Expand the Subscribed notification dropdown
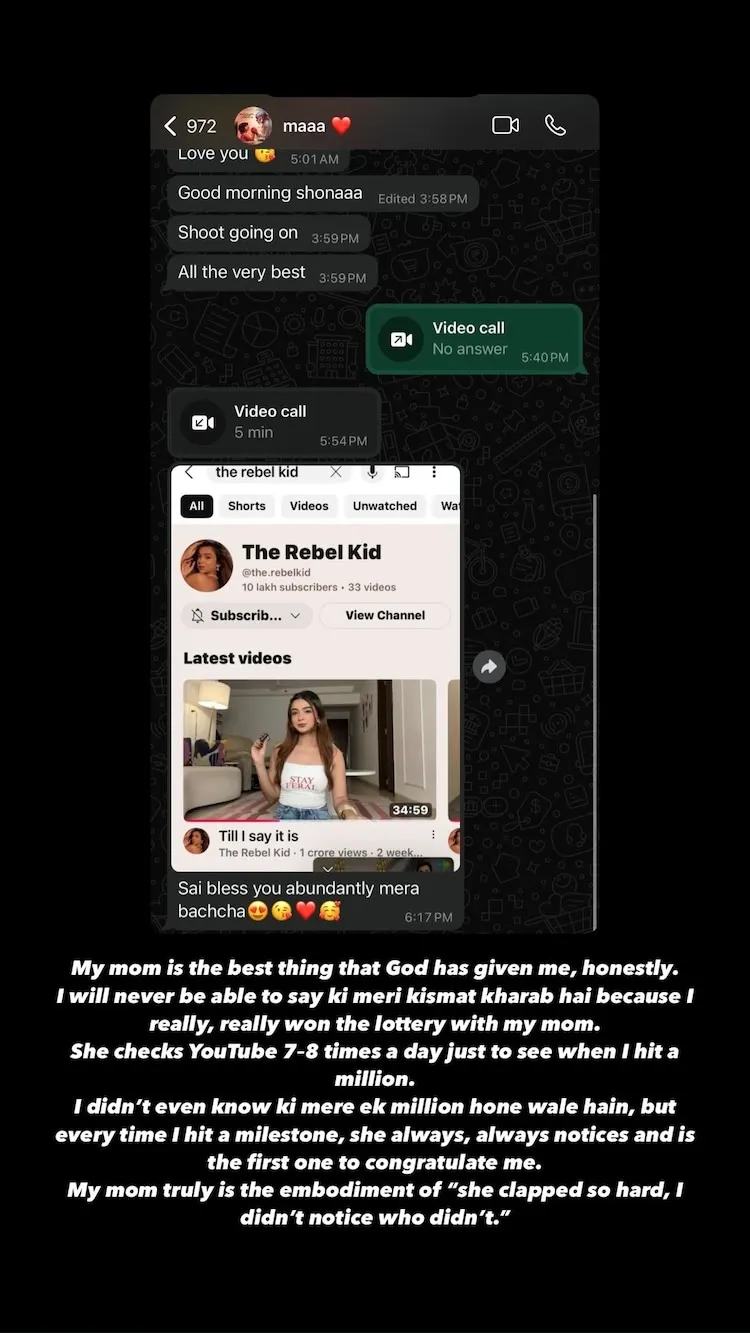The height and width of the screenshot is (1333, 750). tap(247, 616)
